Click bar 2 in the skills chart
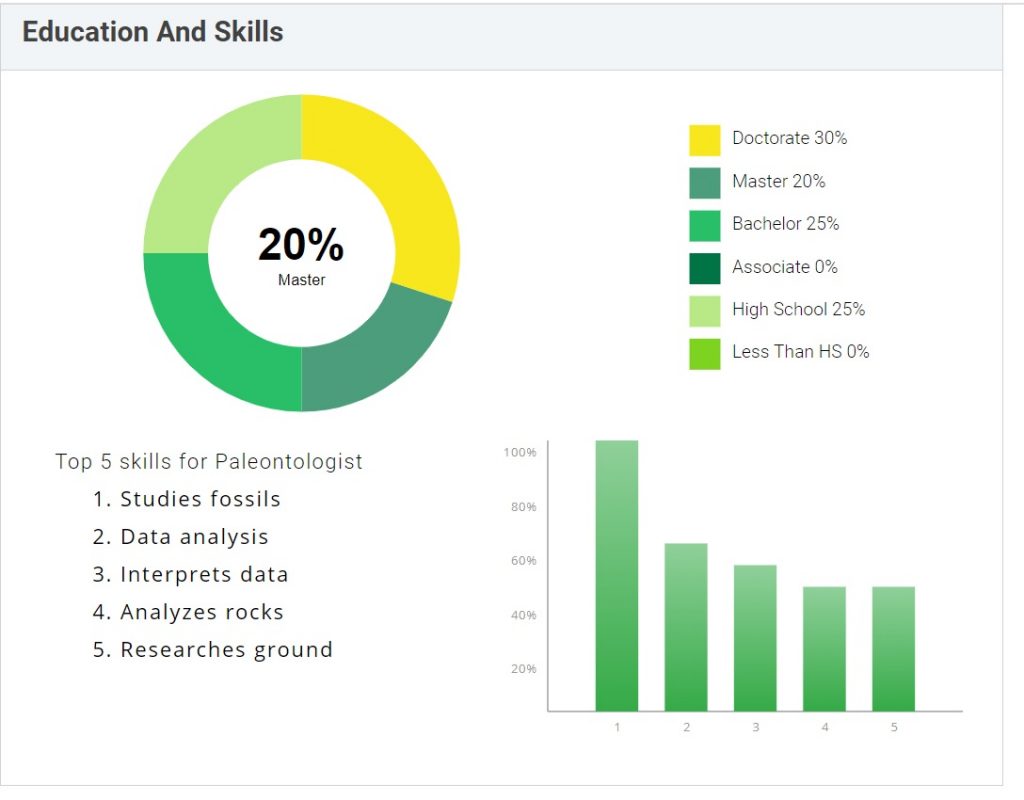 pos(686,627)
